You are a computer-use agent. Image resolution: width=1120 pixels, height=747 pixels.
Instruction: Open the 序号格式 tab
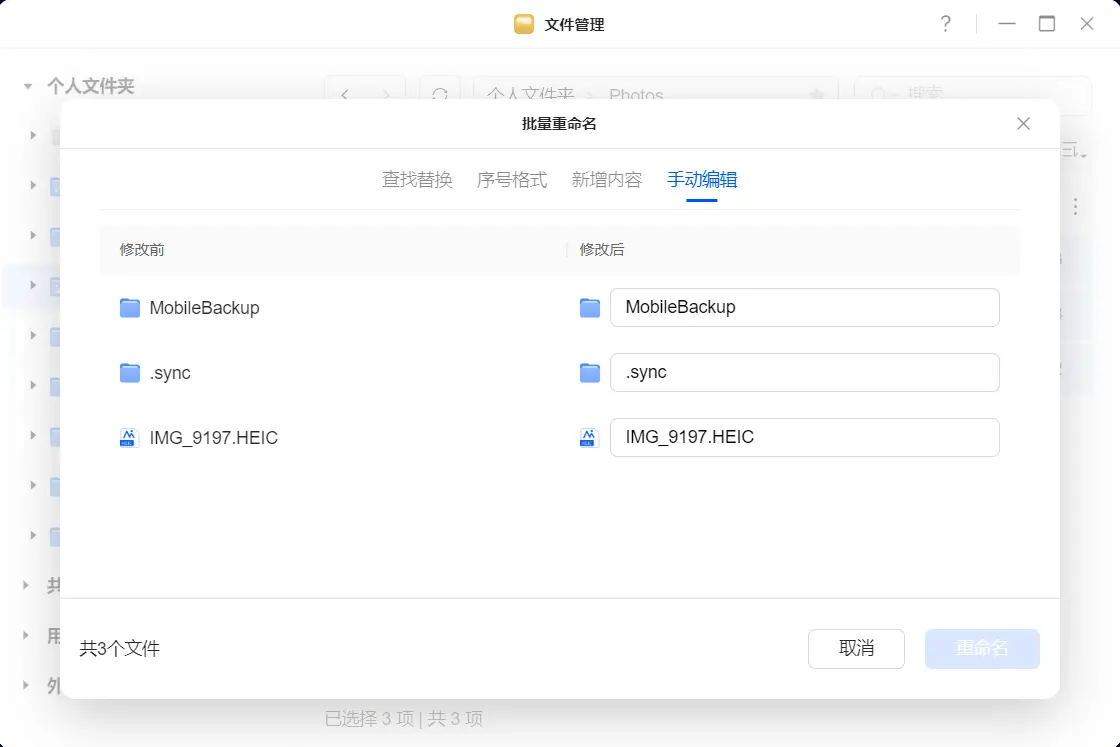coord(512,180)
